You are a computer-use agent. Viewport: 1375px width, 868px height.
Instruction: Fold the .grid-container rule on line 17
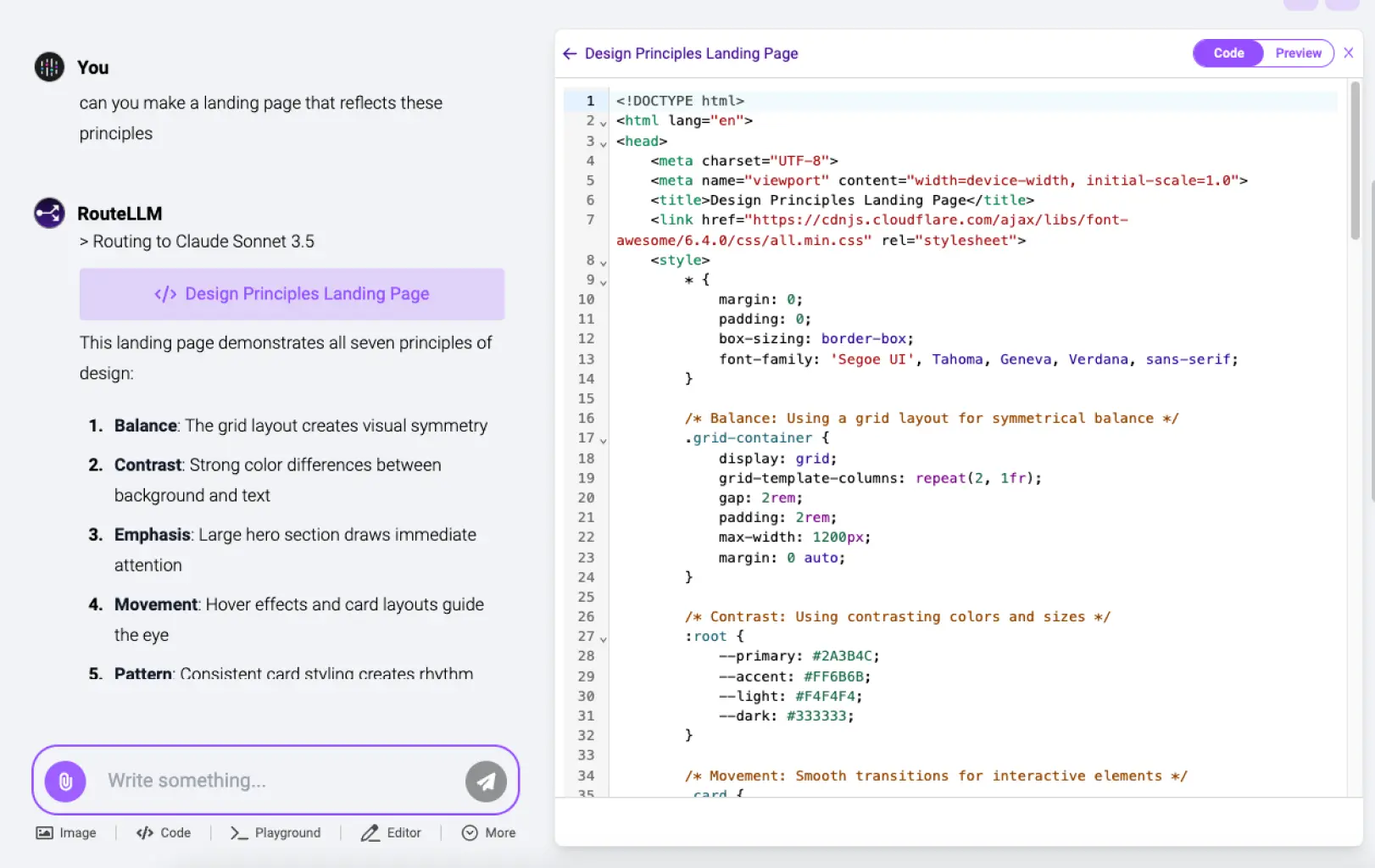604,440
